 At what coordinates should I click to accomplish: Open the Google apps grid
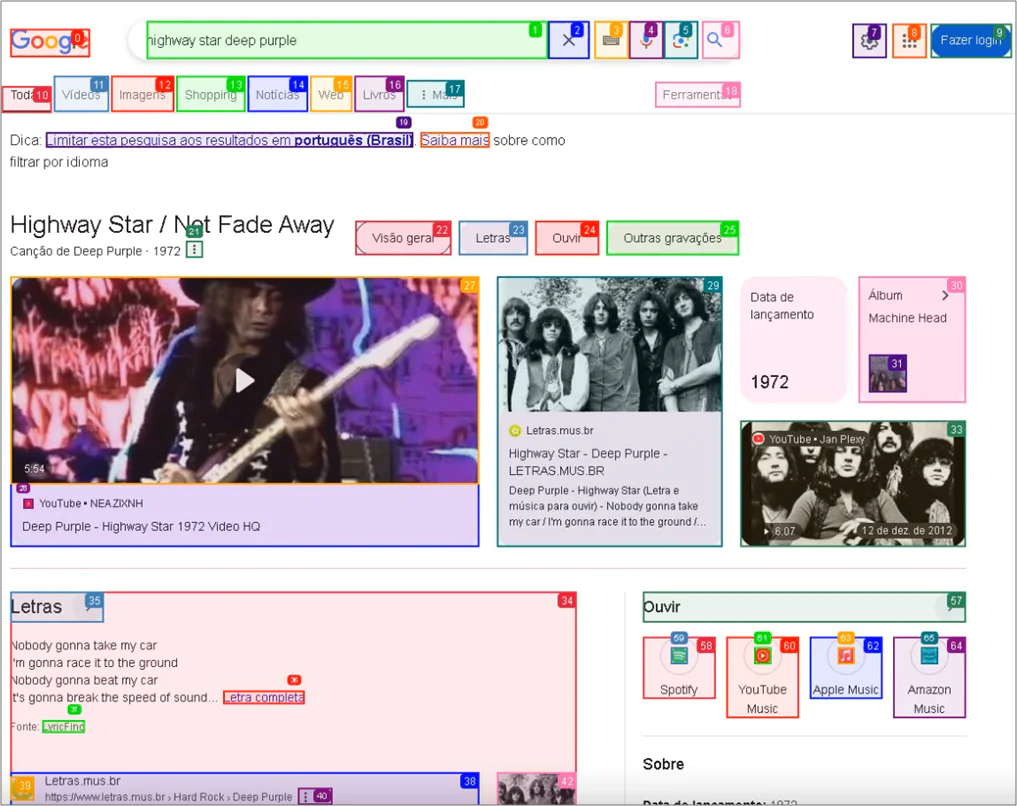pos(909,41)
